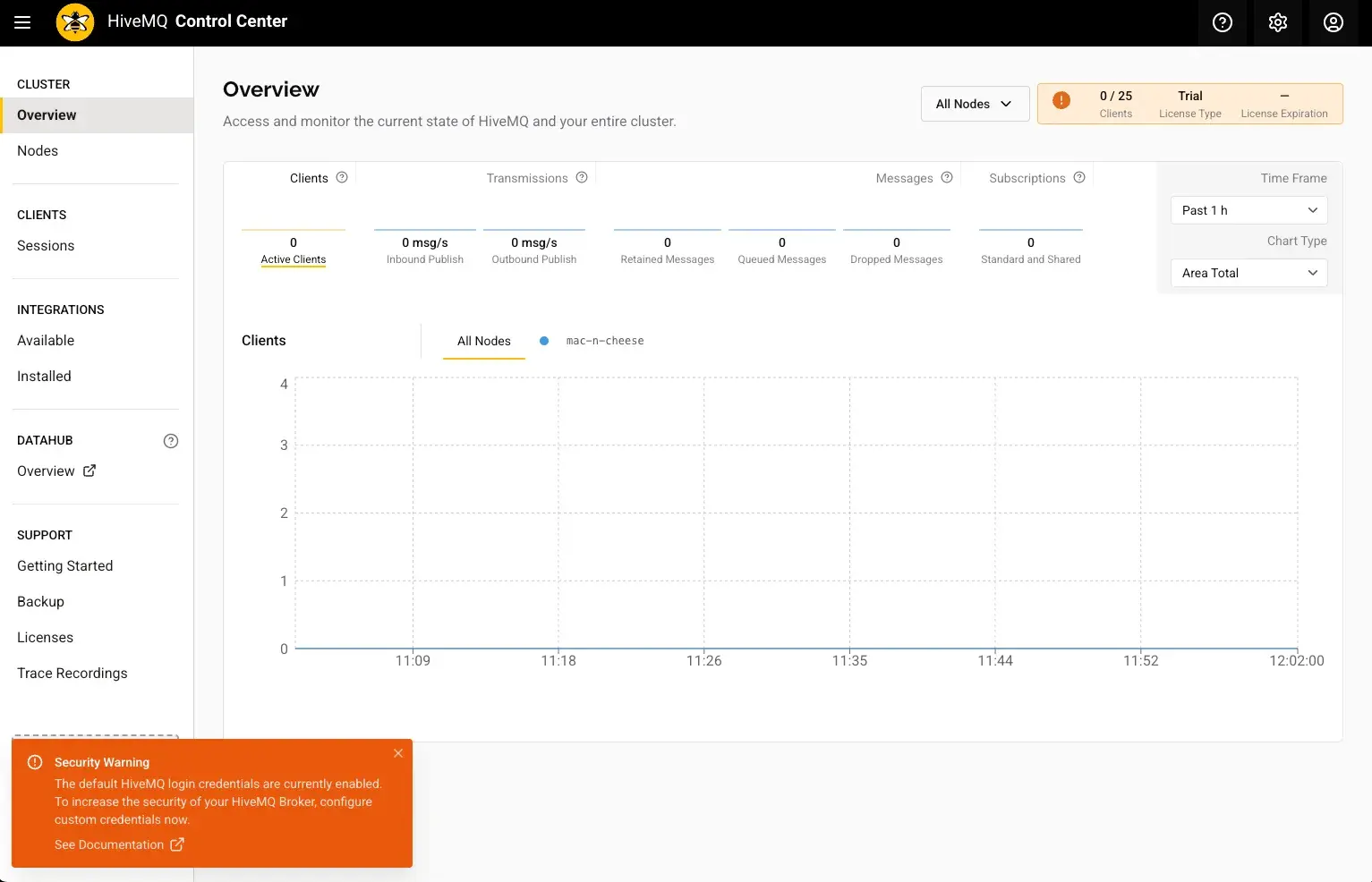
Task: Go to Cluster Overview in sidebar
Action: tap(97, 115)
